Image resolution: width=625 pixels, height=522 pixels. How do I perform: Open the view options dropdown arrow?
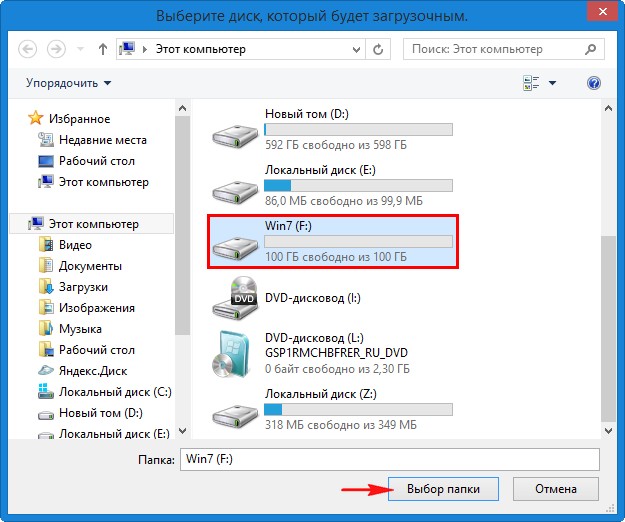click(x=552, y=83)
